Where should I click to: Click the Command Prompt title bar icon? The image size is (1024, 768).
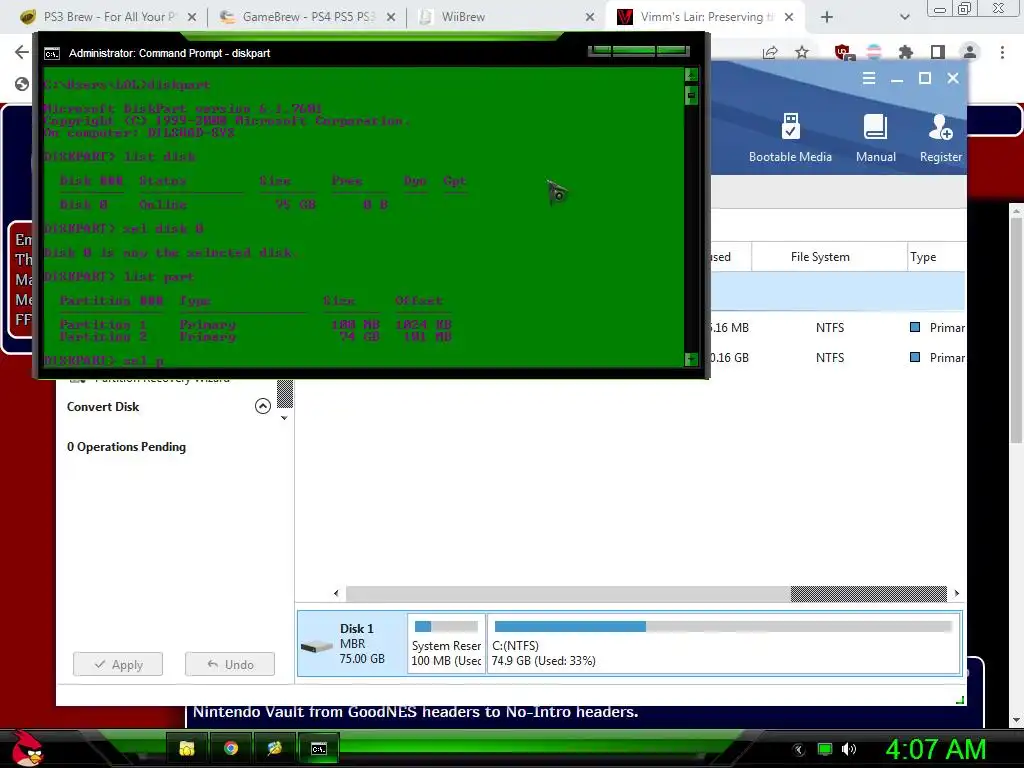[x=52, y=54]
